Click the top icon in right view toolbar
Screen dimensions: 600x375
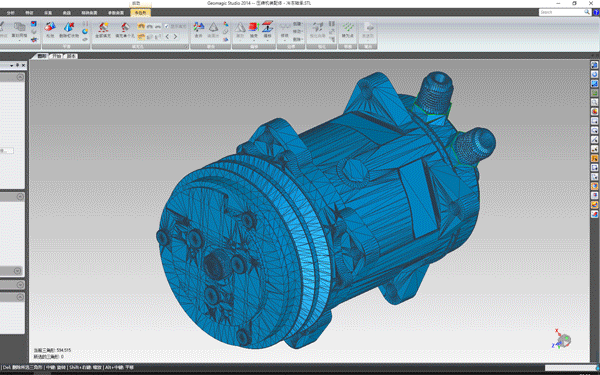click(x=594, y=65)
